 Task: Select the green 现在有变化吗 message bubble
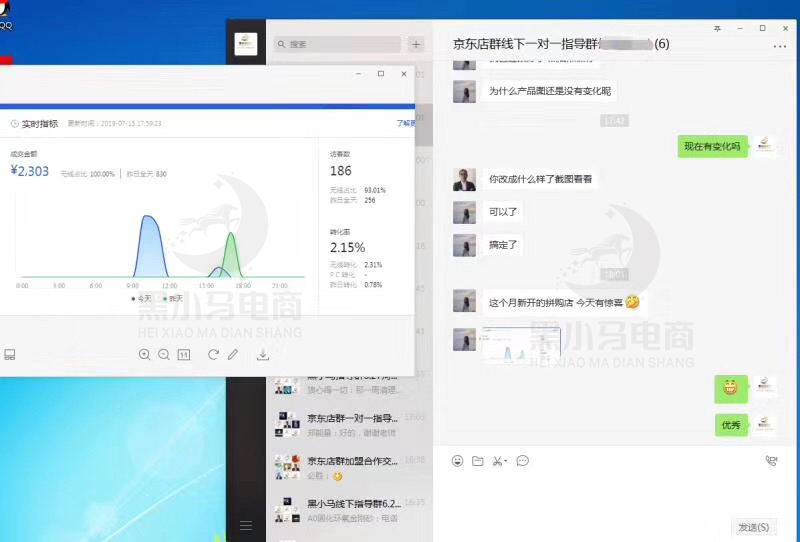[x=712, y=146]
